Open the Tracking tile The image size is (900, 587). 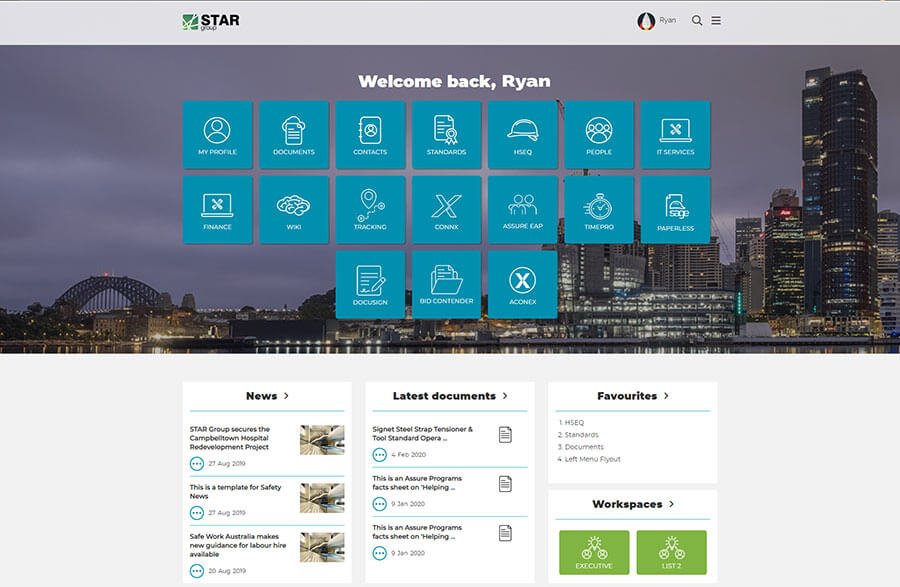(370, 209)
